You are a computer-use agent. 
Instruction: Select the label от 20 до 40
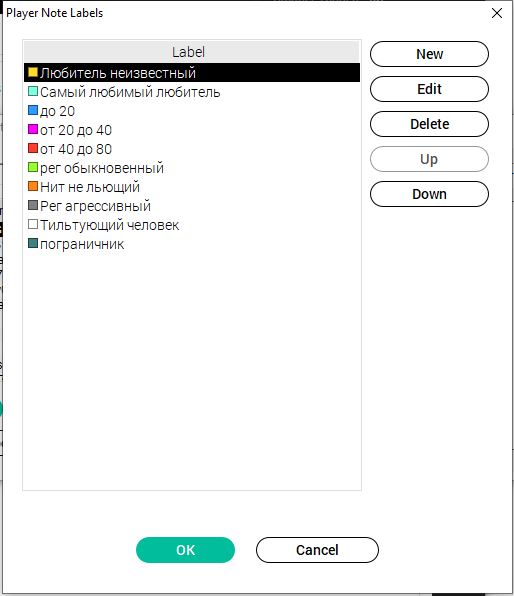click(x=76, y=130)
